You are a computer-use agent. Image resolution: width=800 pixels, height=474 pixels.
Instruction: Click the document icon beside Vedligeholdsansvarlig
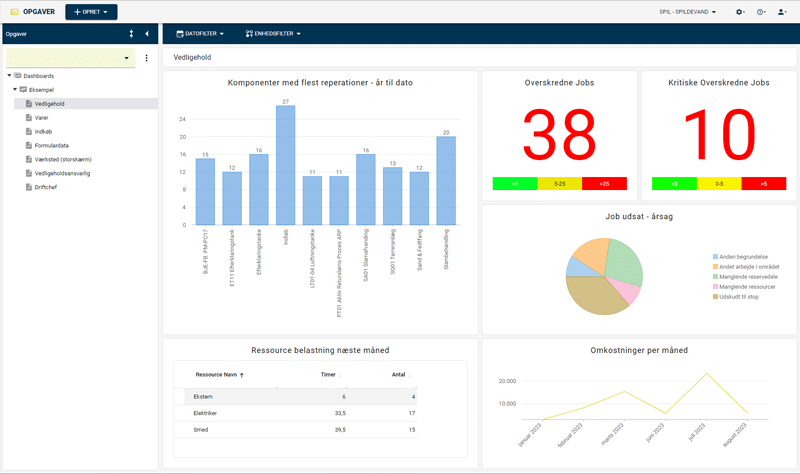29,173
